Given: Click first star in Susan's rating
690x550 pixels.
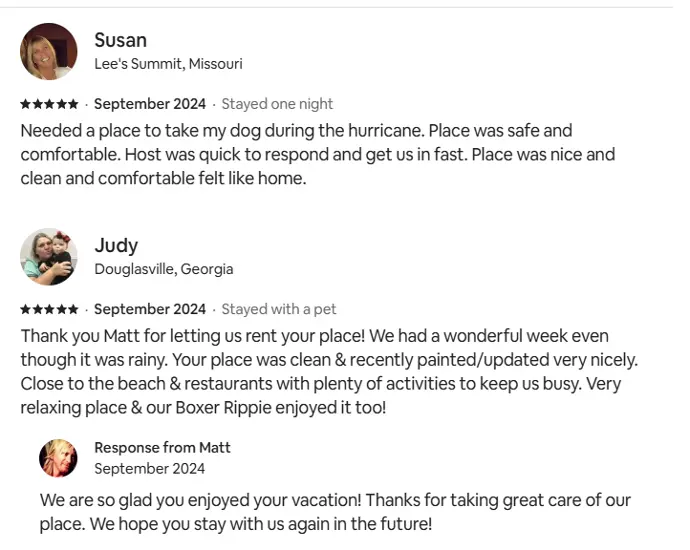Looking at the screenshot, I should point(26,104).
